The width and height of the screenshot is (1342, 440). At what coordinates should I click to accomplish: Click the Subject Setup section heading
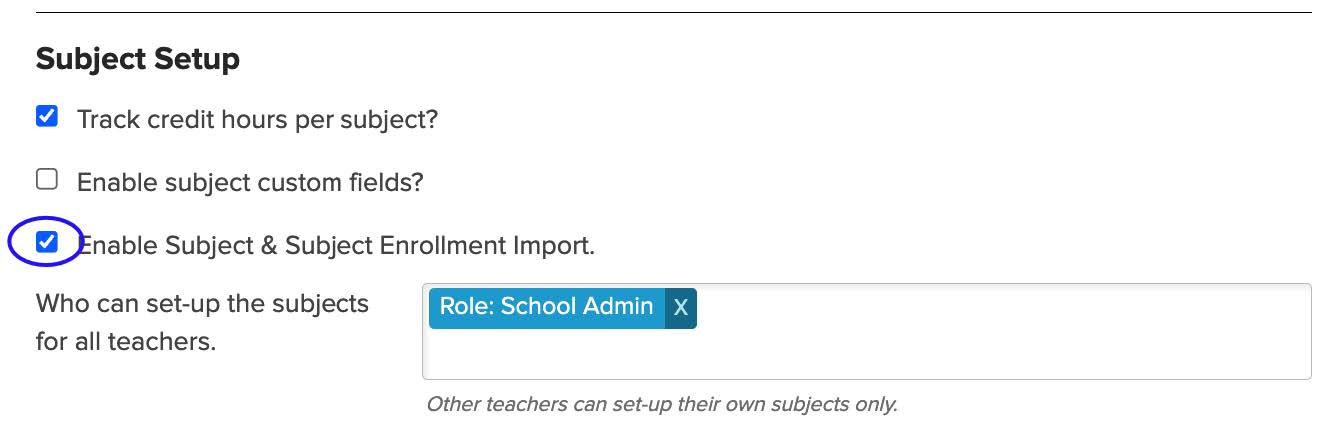click(x=138, y=59)
